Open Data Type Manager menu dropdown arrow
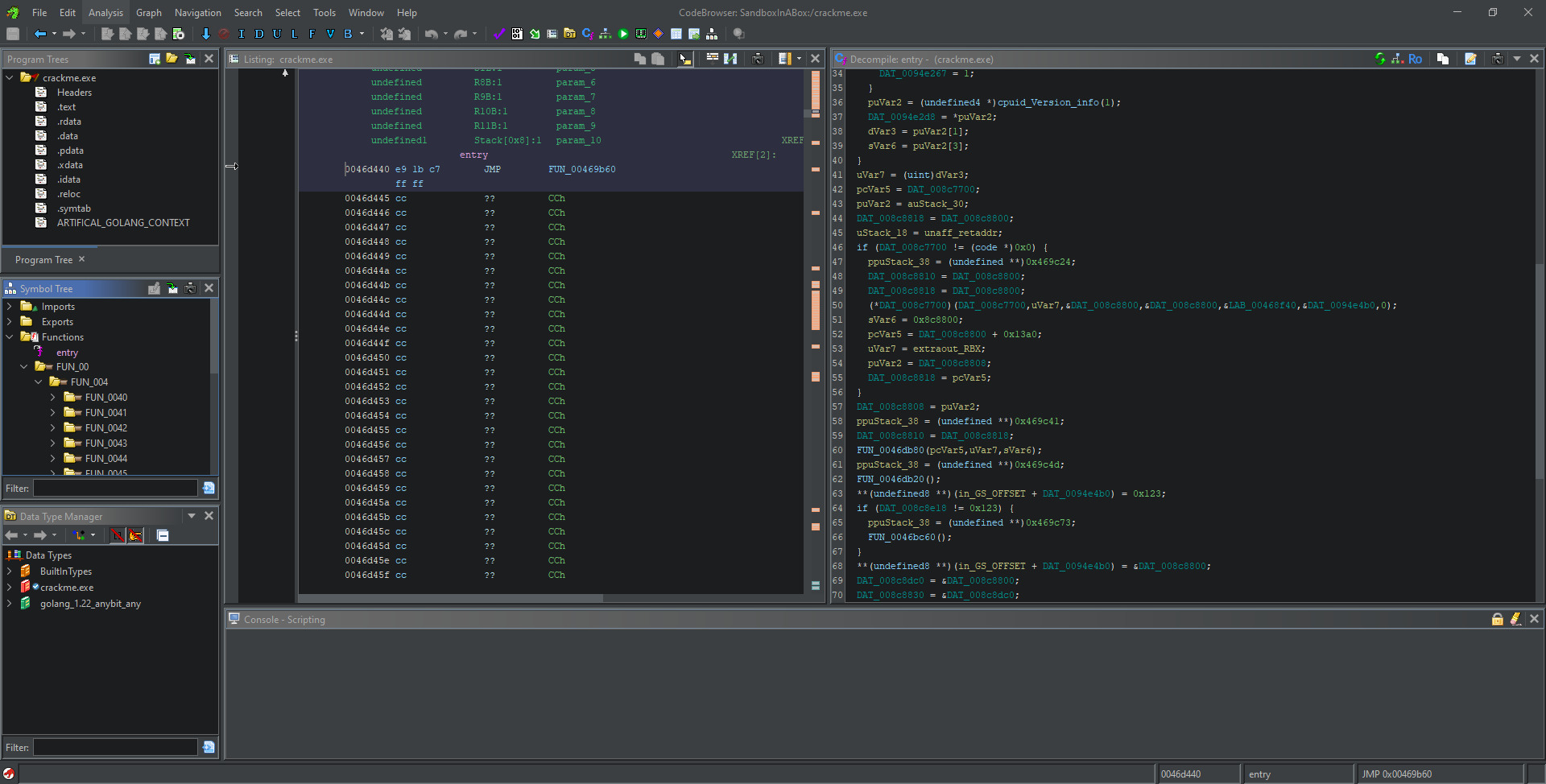 click(x=192, y=516)
